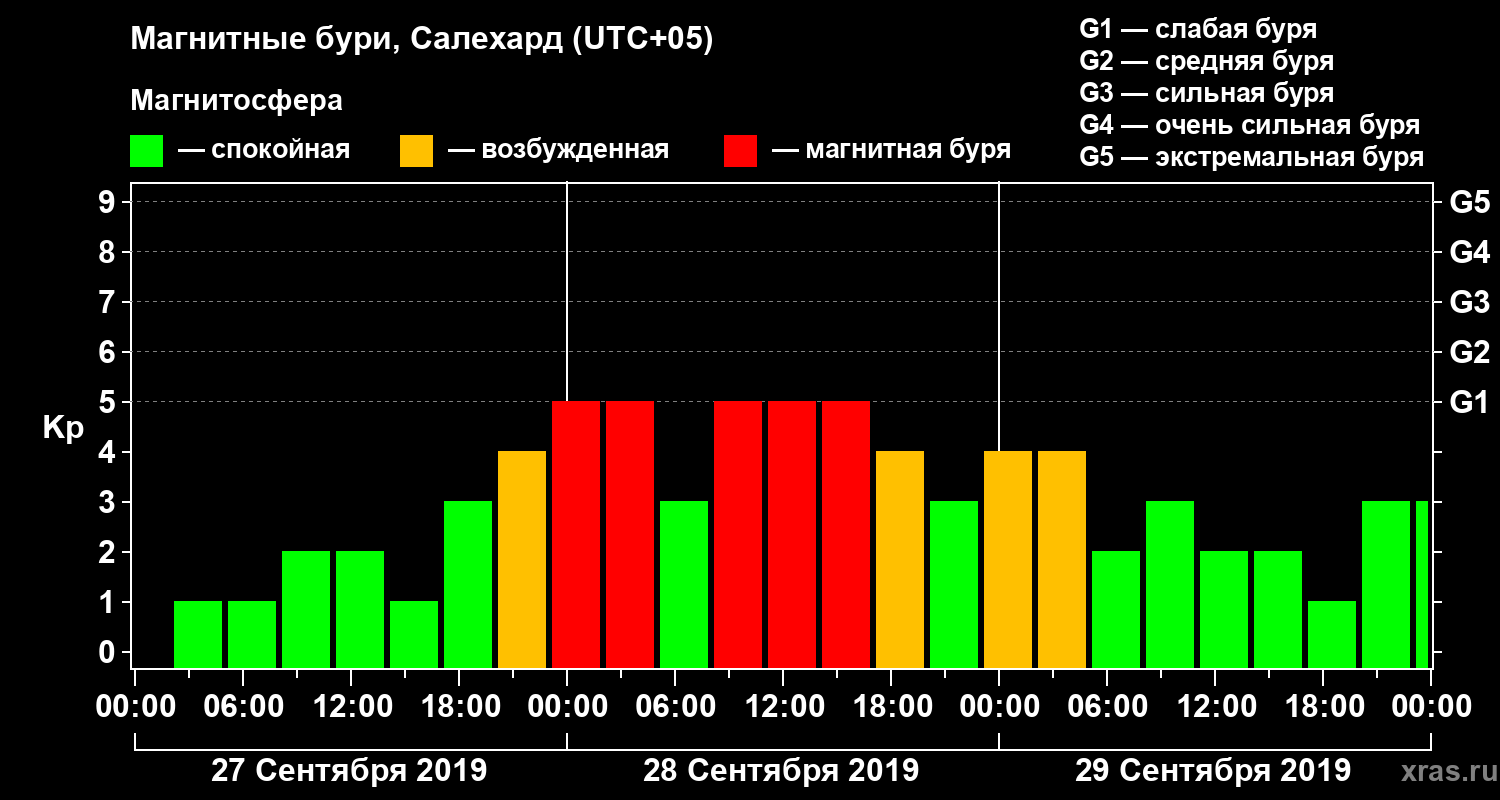Click the '06:00' time label under 28 September
1500x800 pixels.
click(675, 706)
